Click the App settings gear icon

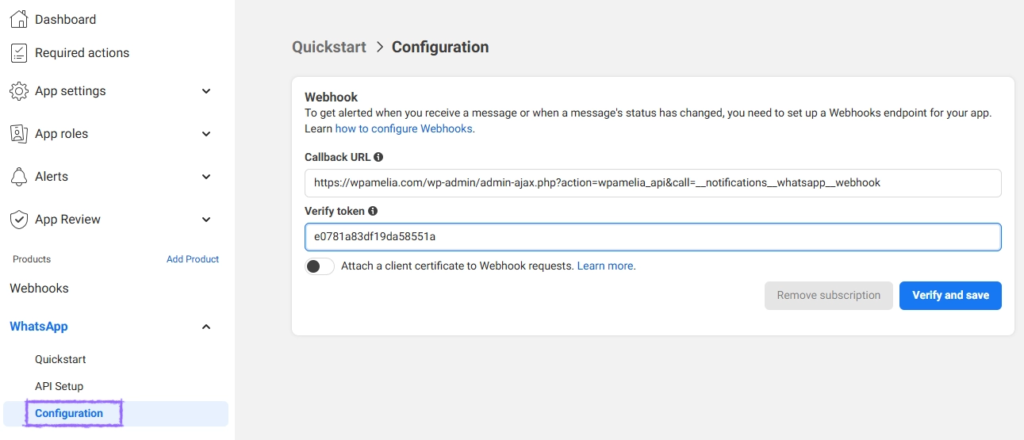[x=18, y=91]
